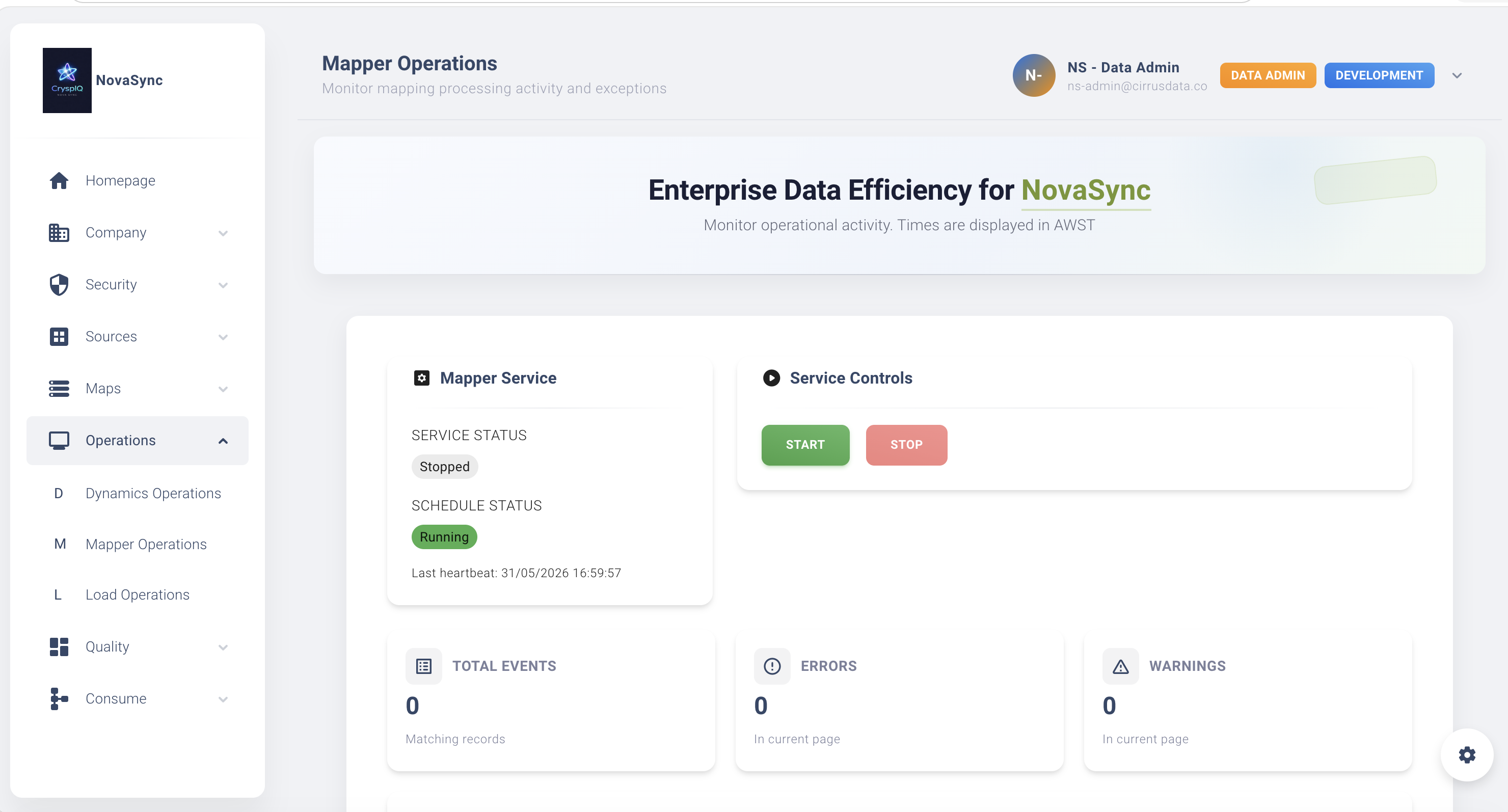Click the Errors count value
Image resolution: width=1508 pixels, height=812 pixels.
[x=761, y=706]
